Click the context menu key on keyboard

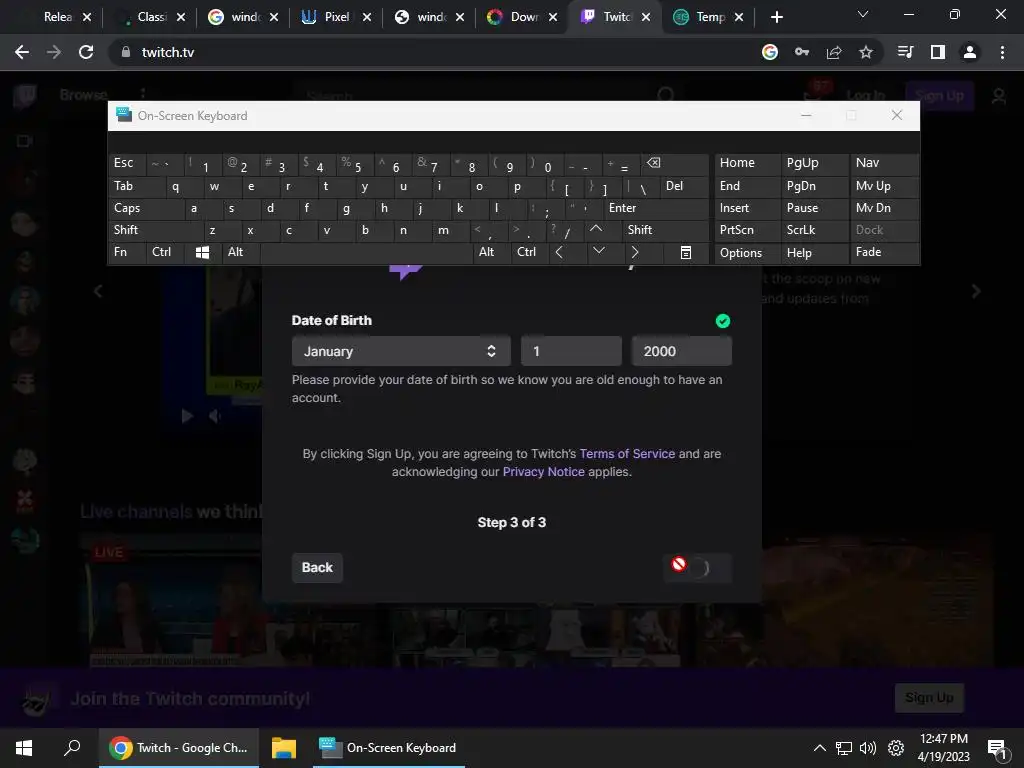point(685,252)
